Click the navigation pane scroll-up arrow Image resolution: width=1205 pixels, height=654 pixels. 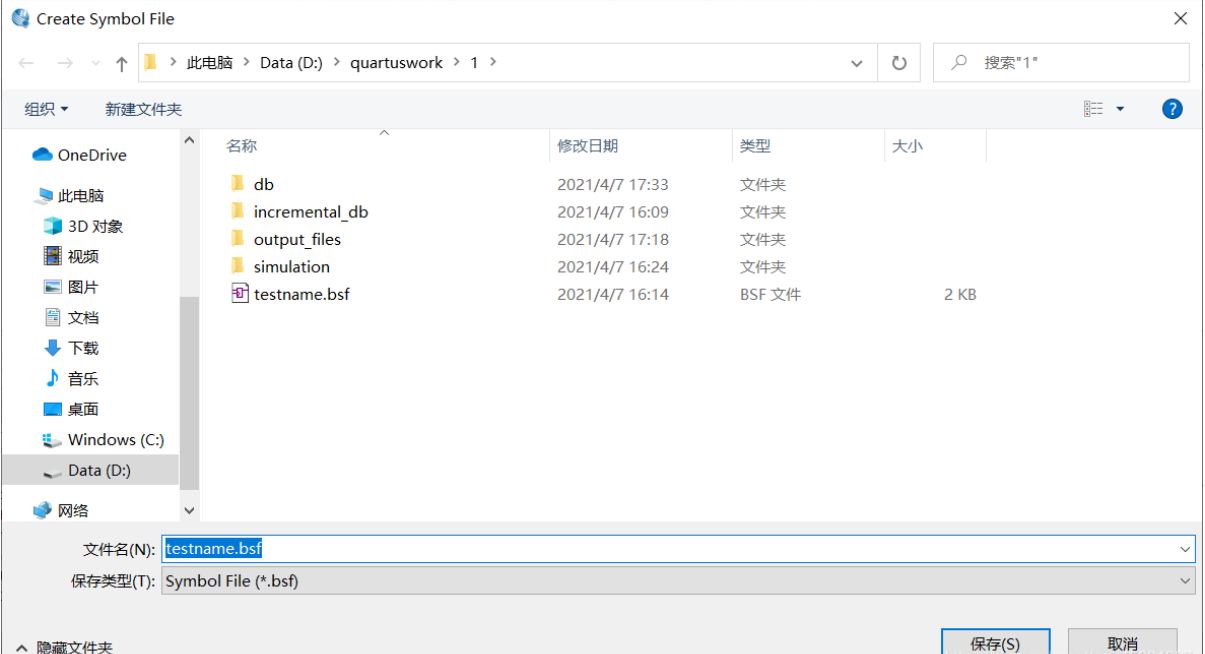tap(190, 141)
